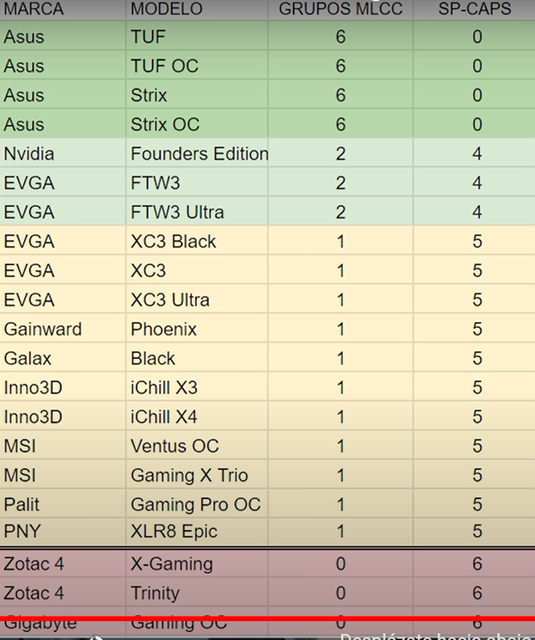Select the Founders Edition model cell
The image size is (535, 640).
tap(197, 153)
